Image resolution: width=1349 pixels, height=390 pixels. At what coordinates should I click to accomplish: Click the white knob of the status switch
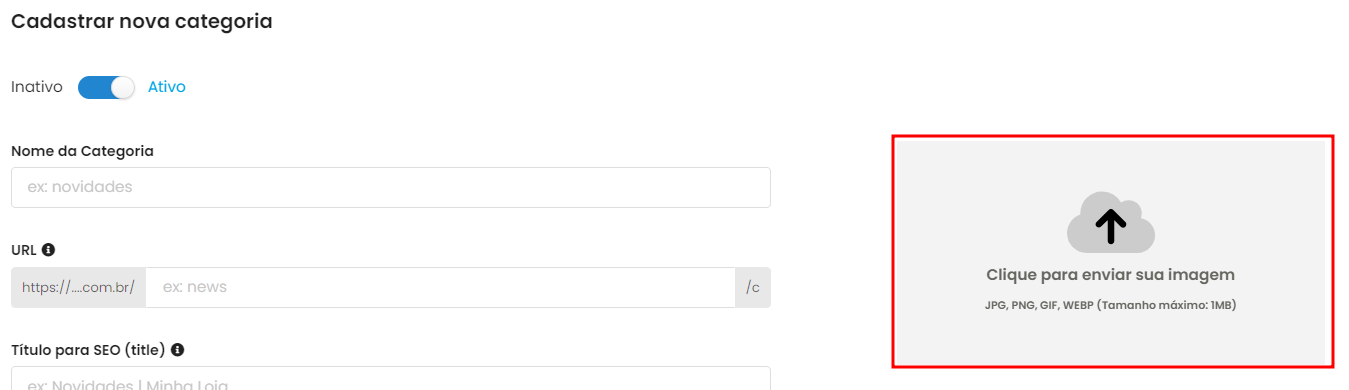click(x=122, y=87)
